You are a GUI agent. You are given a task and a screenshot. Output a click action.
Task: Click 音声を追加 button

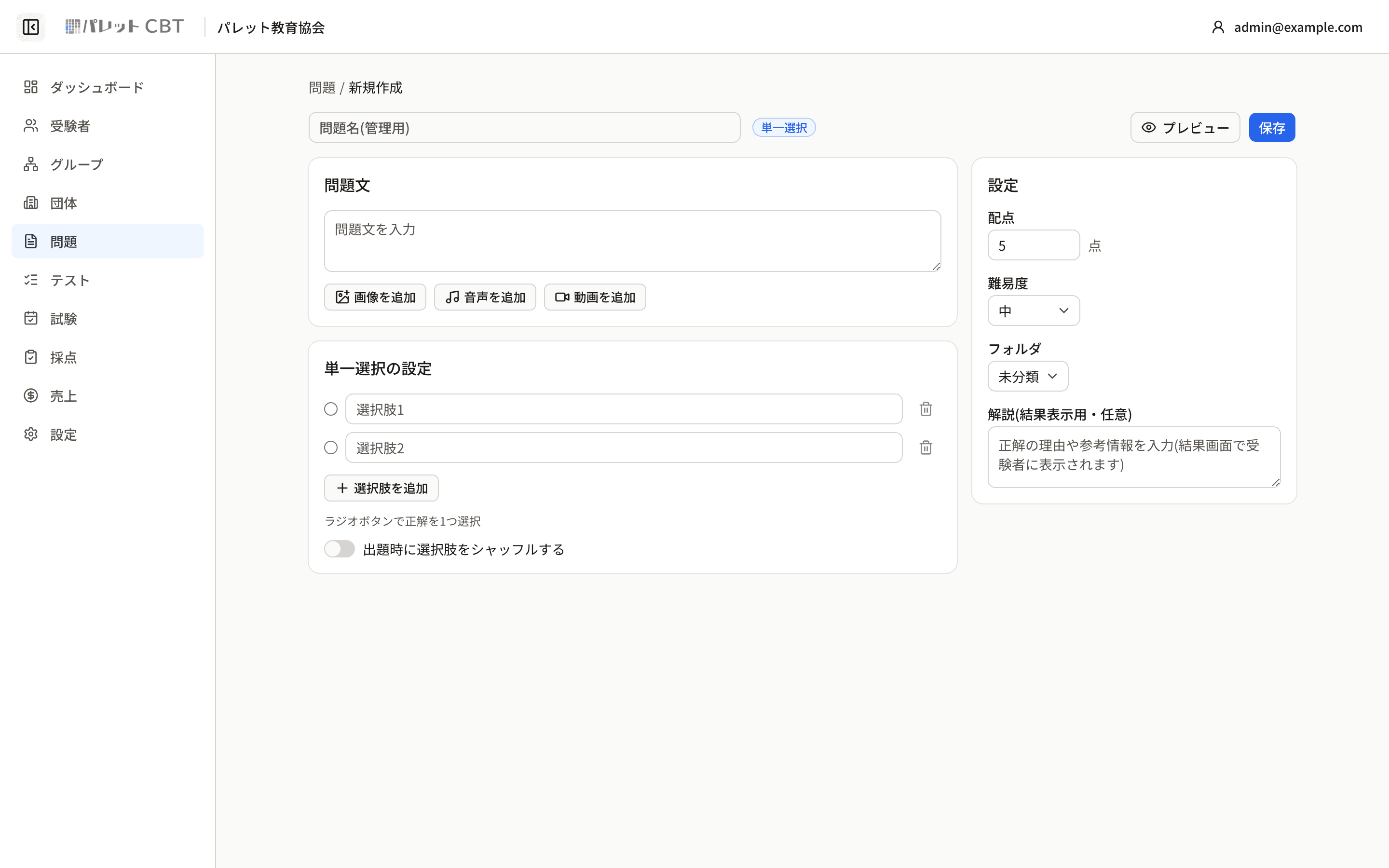[485, 297]
